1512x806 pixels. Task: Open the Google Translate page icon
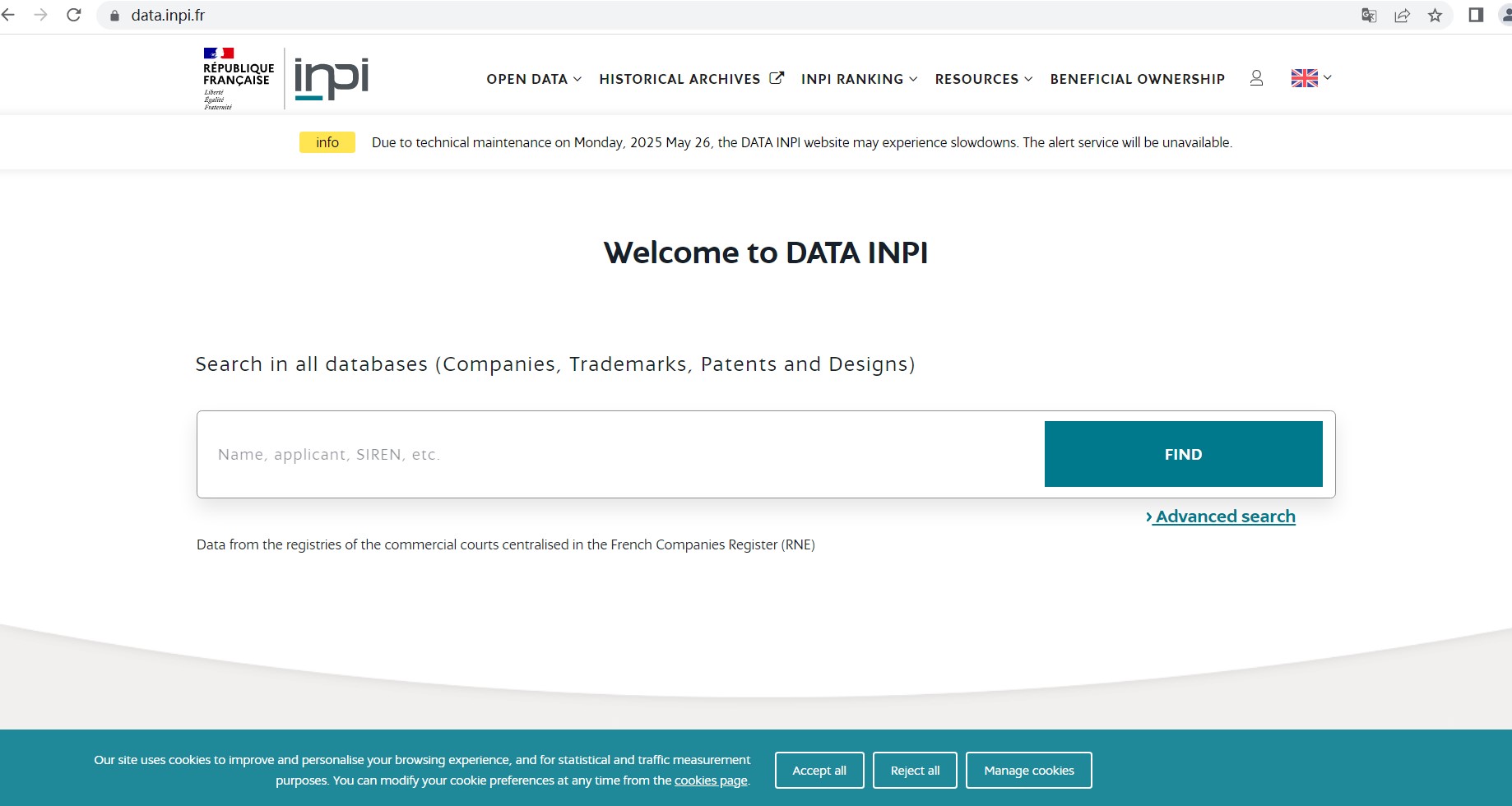coord(1369,15)
